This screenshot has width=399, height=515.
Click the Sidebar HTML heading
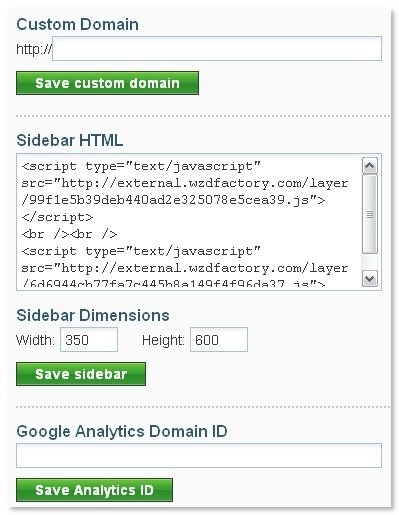coord(70,140)
